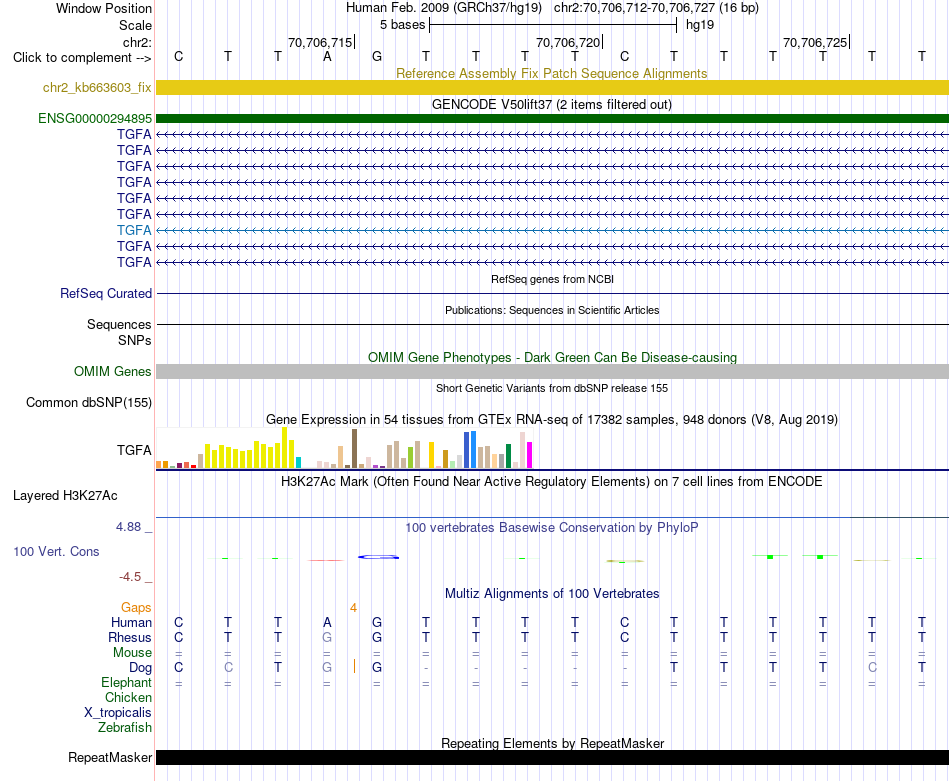Click the 'Click to complement -->' label
This screenshot has height=781, width=950.
tap(82, 58)
